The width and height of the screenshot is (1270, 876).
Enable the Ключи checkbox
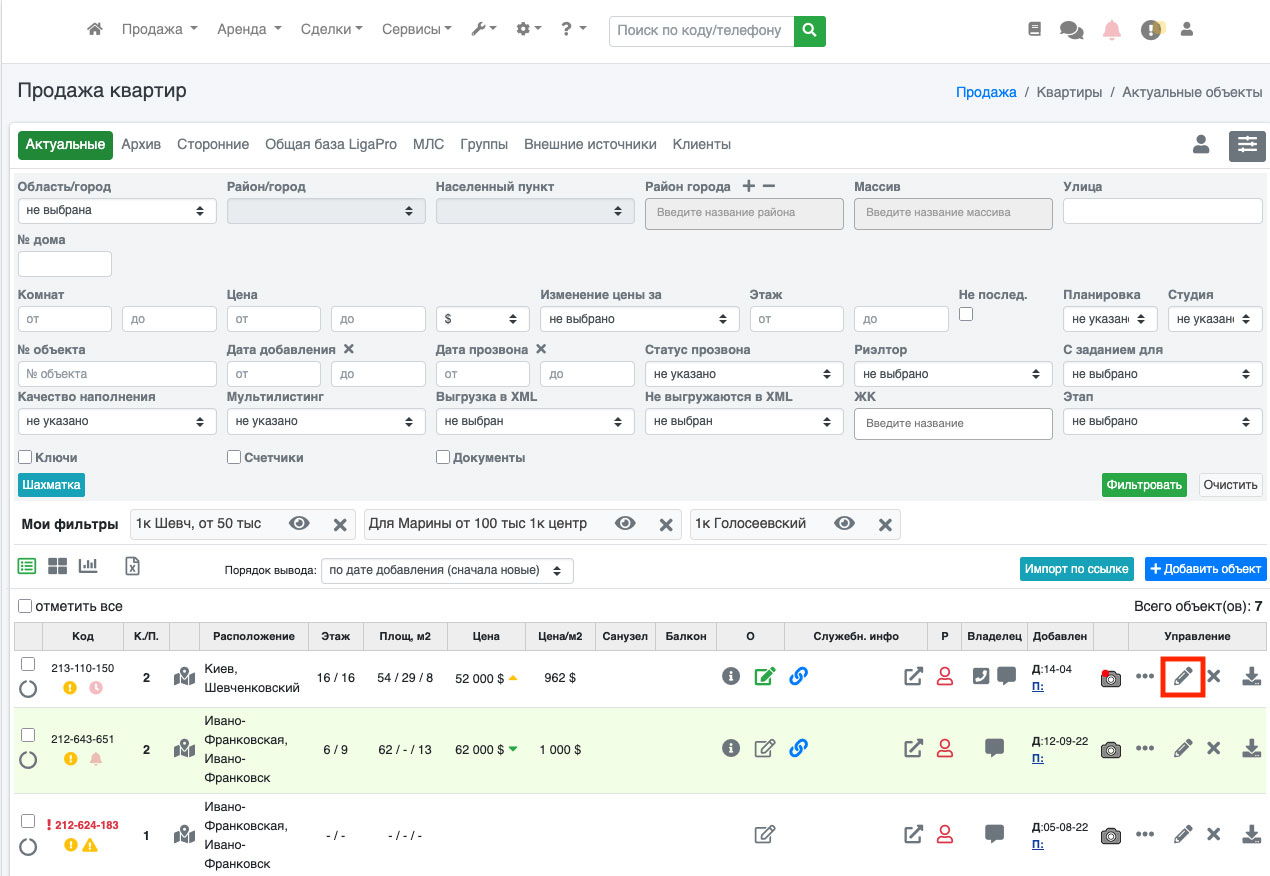25,458
